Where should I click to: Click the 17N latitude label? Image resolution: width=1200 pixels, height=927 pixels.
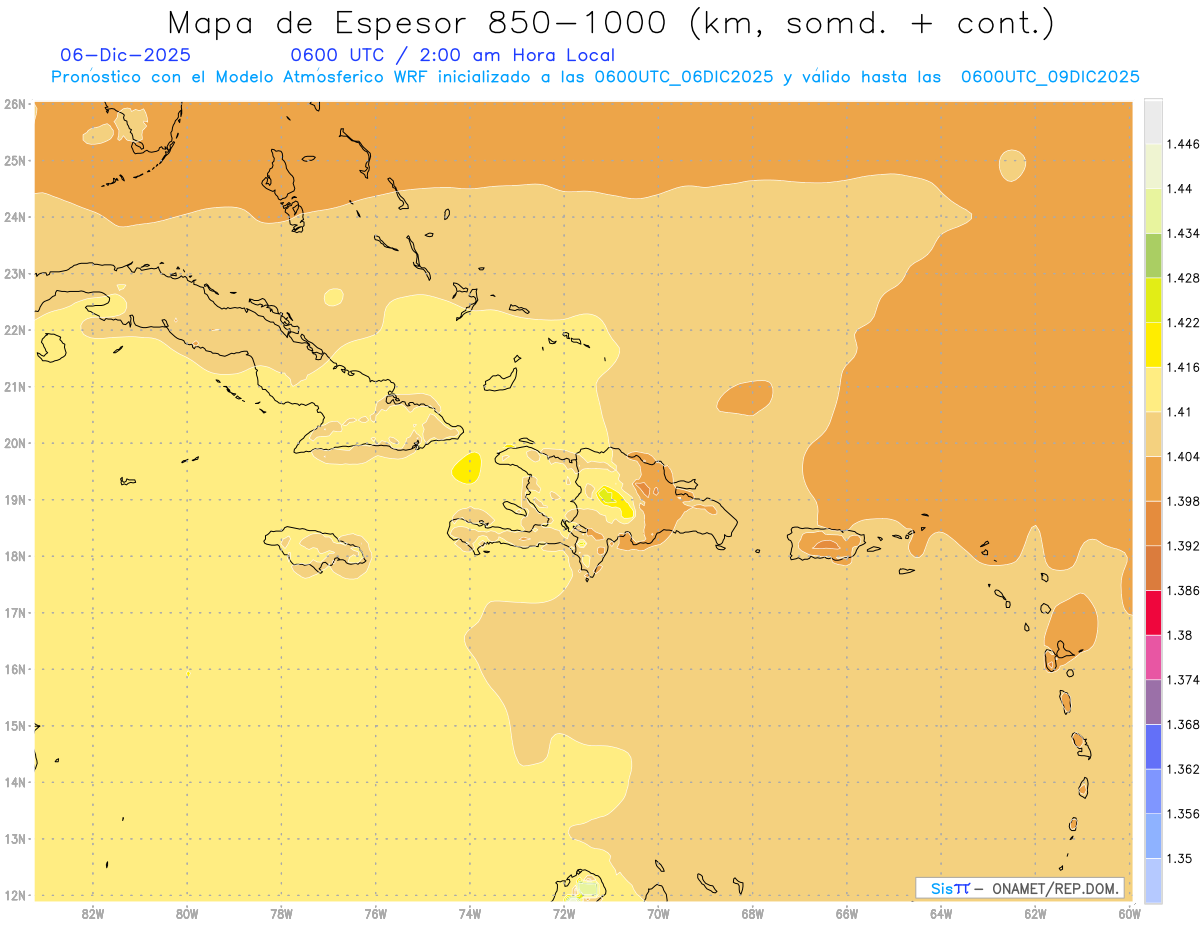(14, 612)
